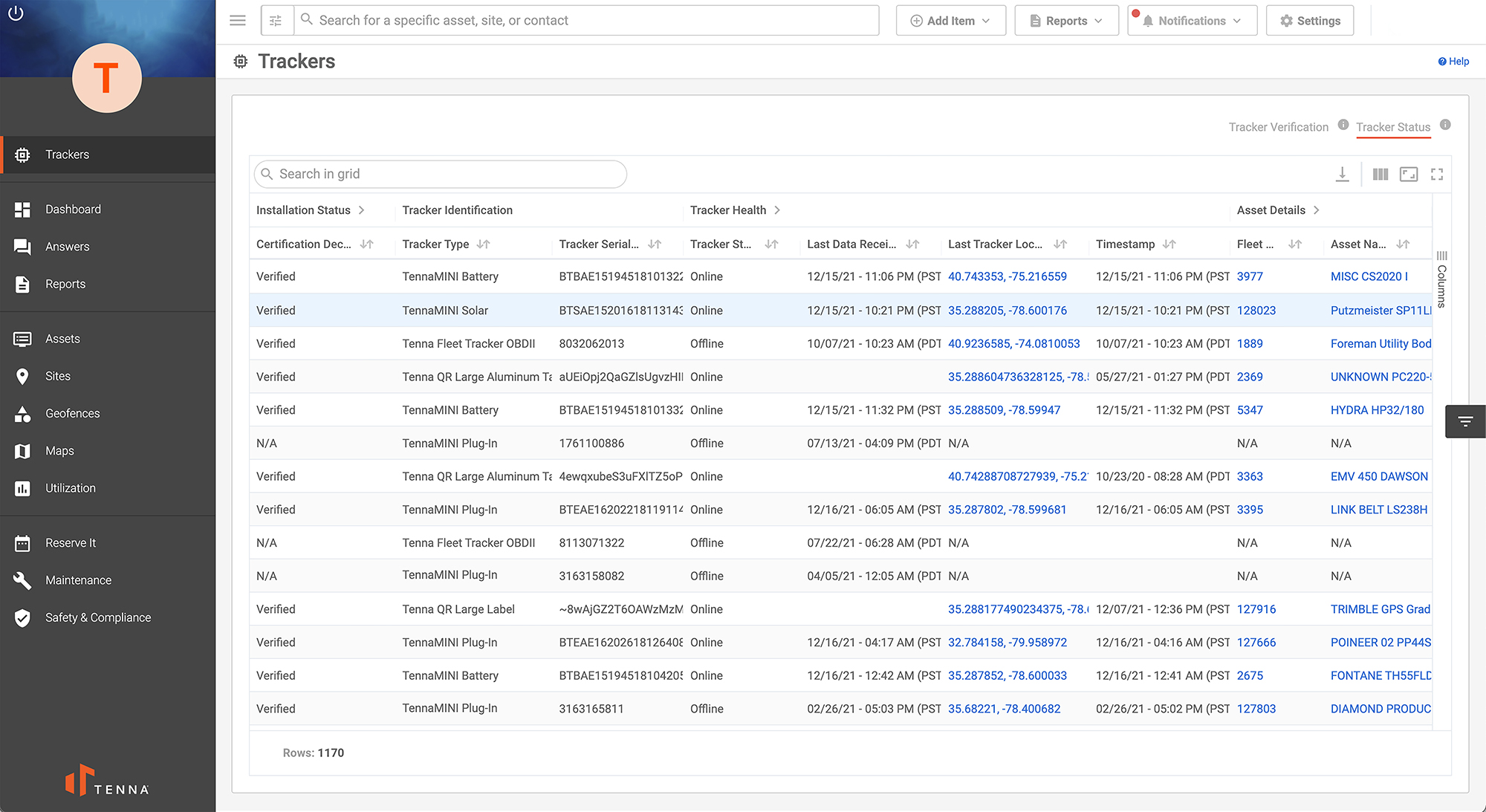
Task: Sort by Tracker Type column
Action: click(483, 244)
